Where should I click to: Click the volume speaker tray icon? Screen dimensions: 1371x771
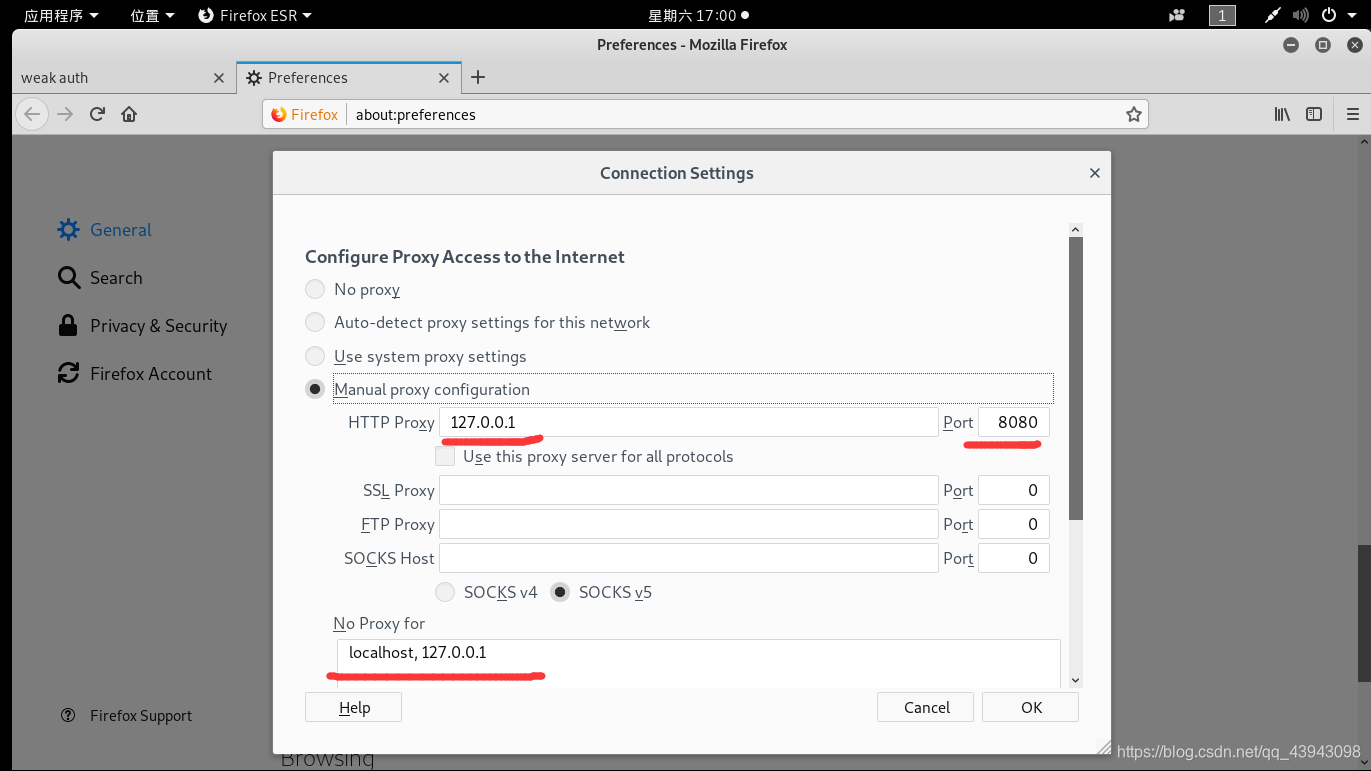click(1300, 15)
